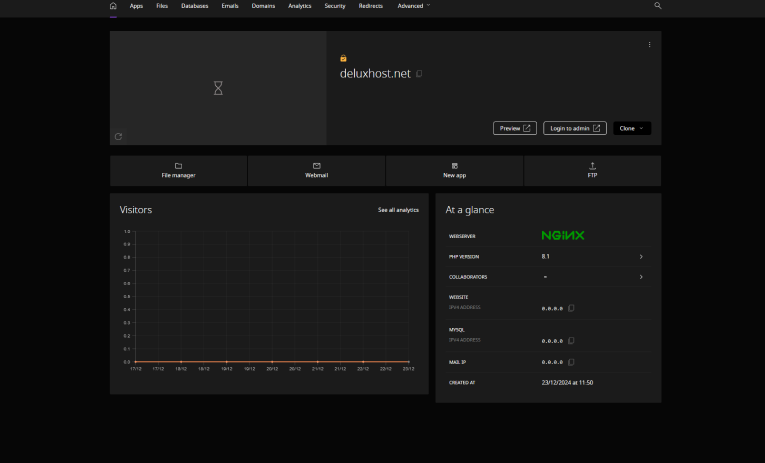Go to the Apps menu

point(136,6)
